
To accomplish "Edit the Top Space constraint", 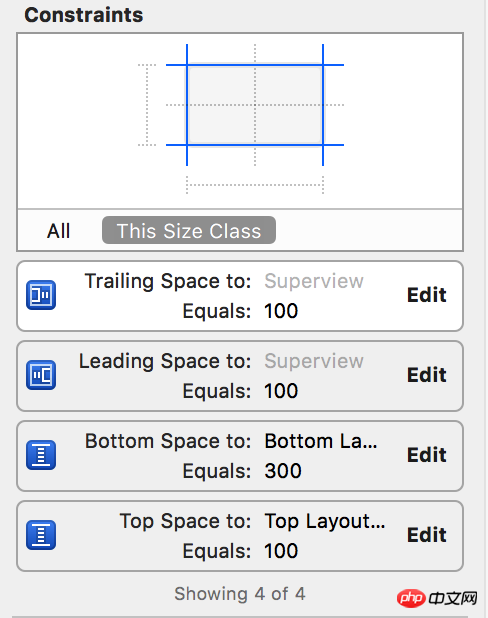I will pyautogui.click(x=427, y=535).
